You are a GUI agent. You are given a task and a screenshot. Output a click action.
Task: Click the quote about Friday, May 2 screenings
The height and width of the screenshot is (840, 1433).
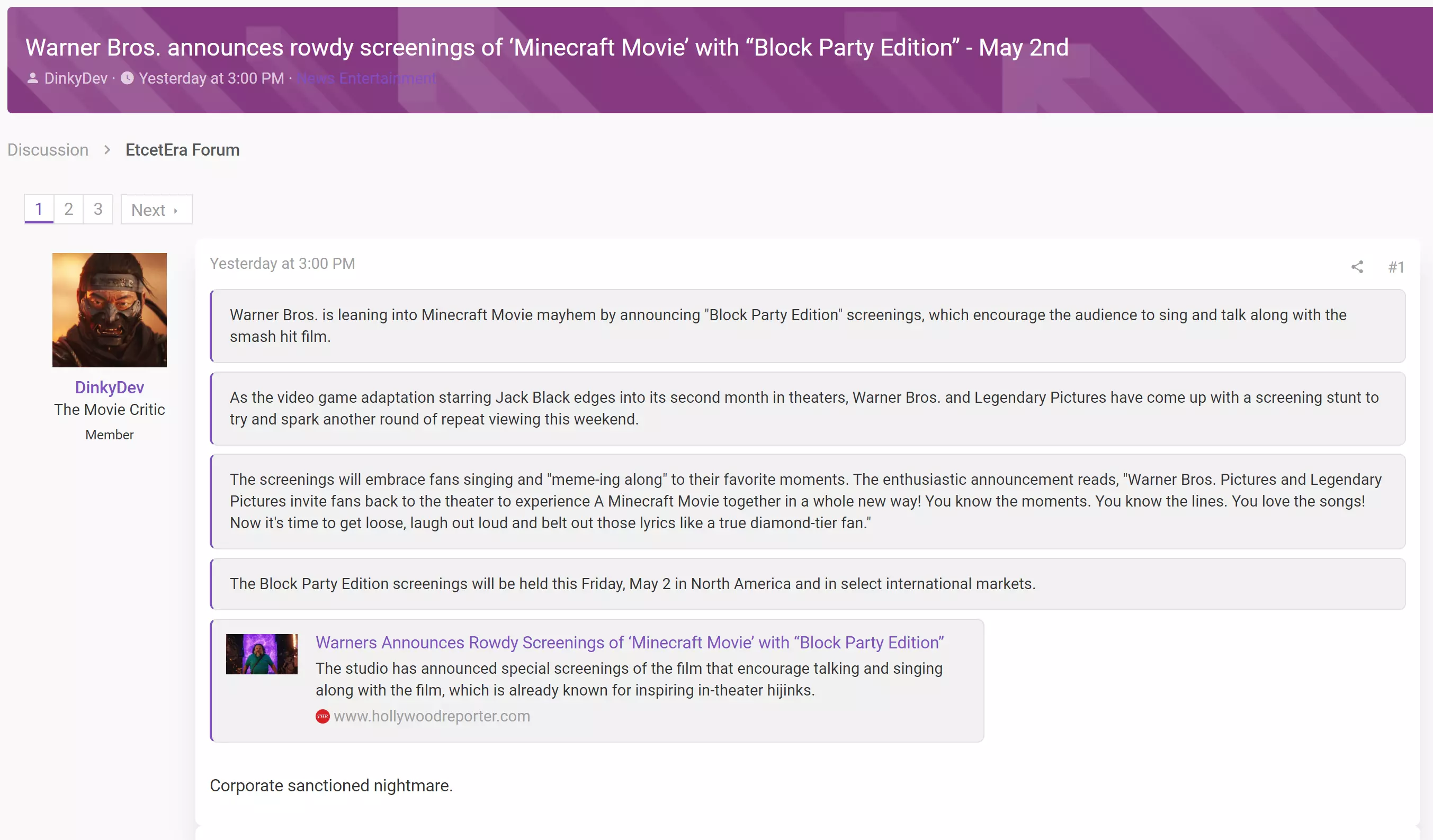coord(808,584)
